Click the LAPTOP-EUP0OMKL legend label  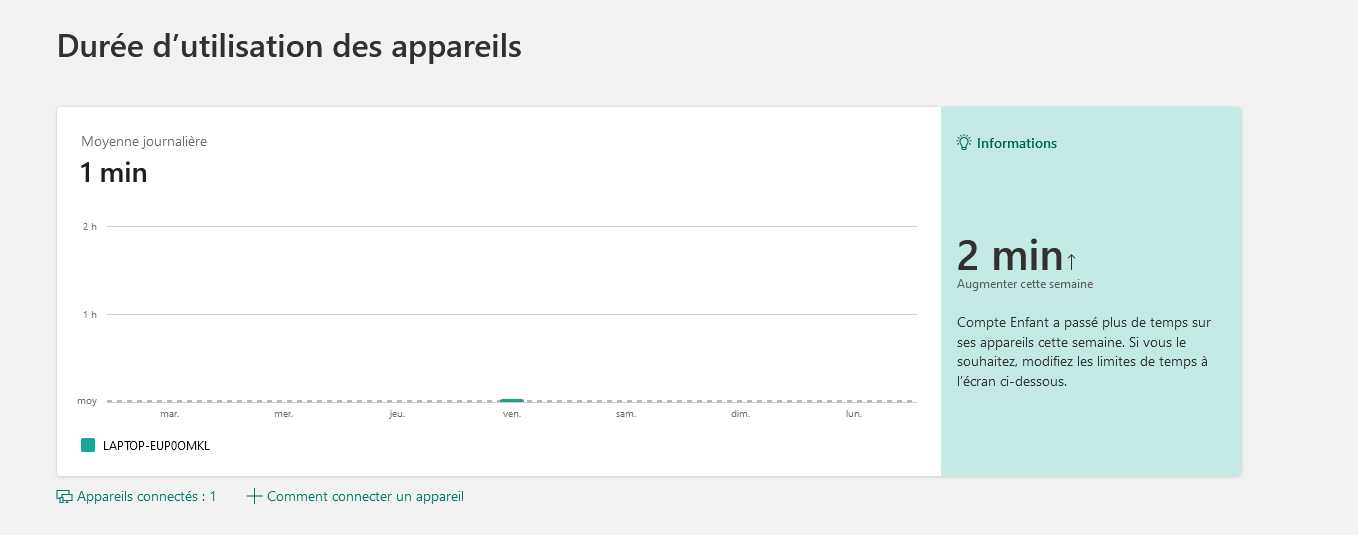coord(156,446)
